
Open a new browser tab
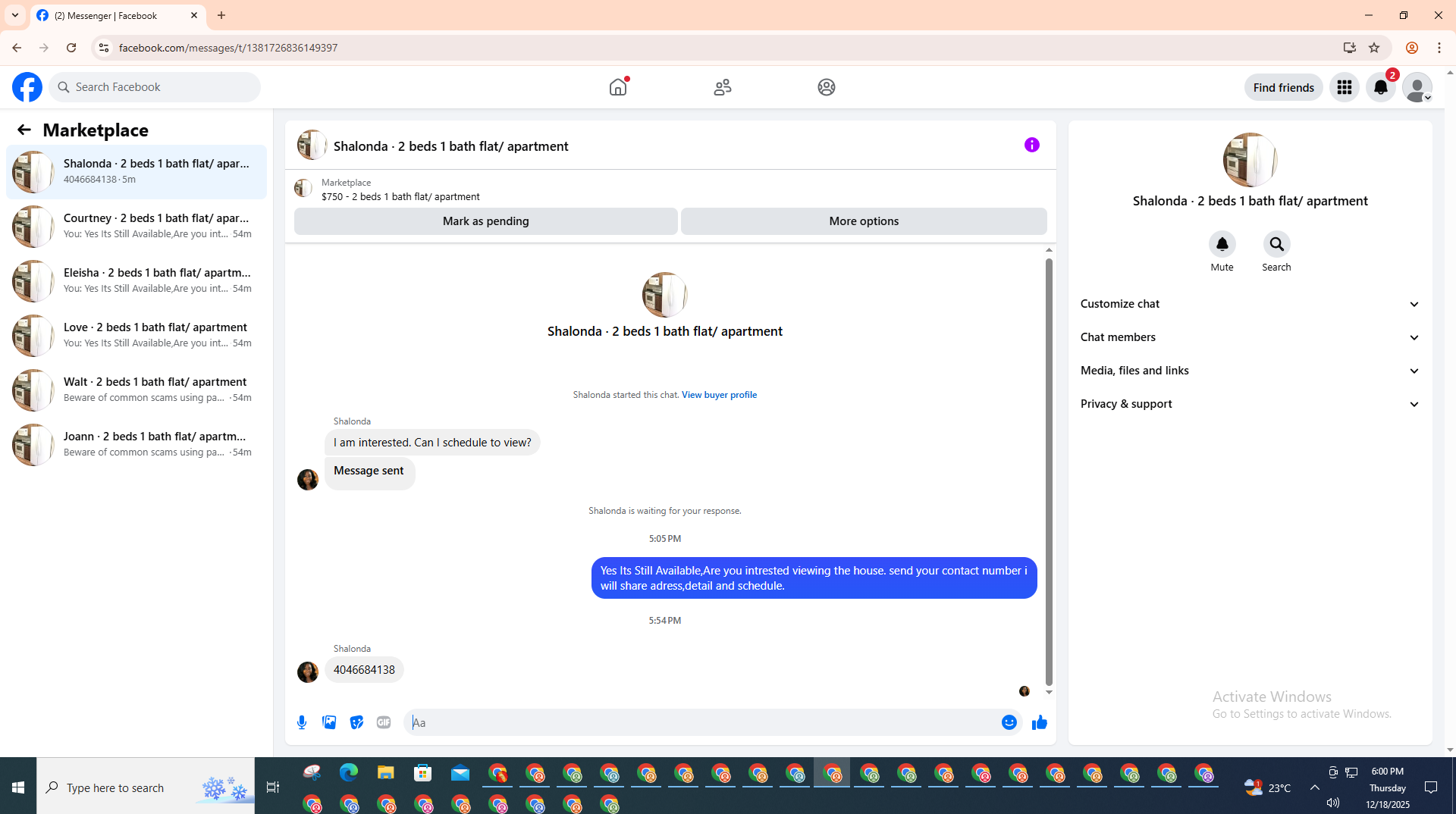(x=221, y=15)
